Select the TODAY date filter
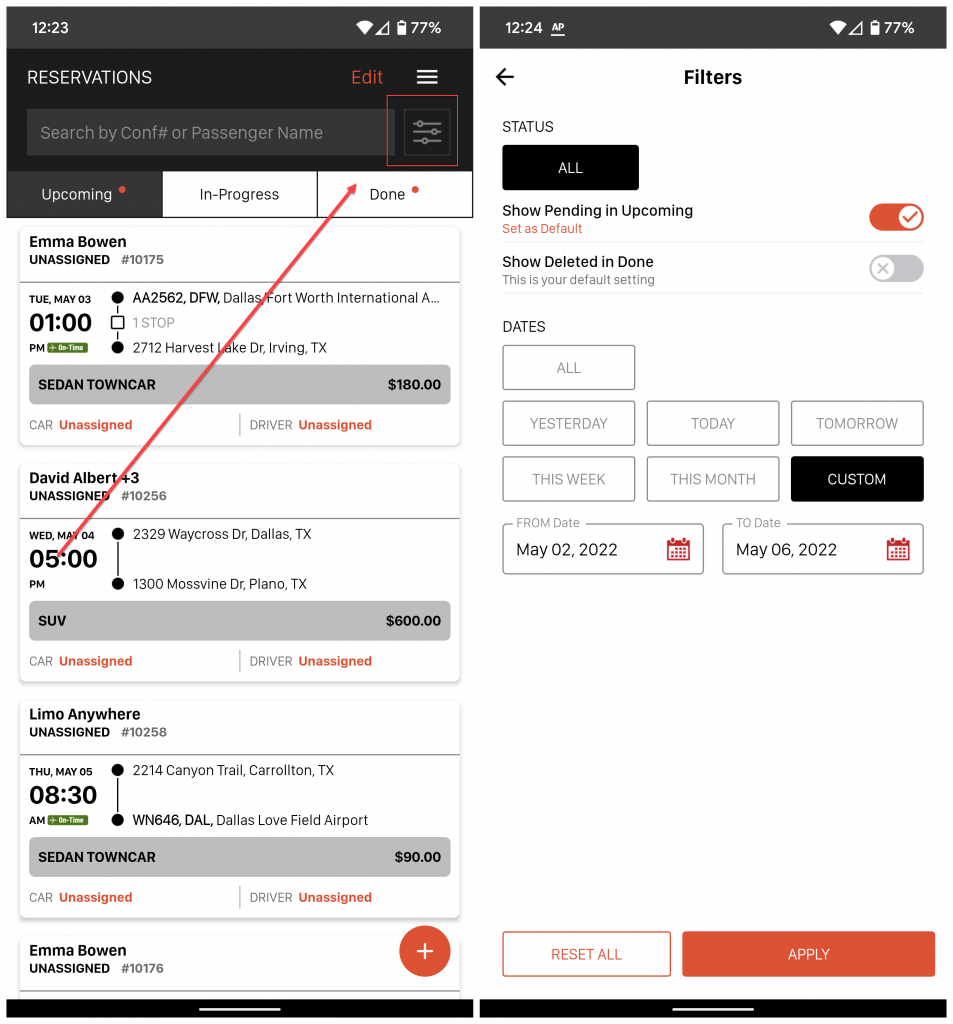The height and width of the screenshot is (1024, 953). [712, 423]
